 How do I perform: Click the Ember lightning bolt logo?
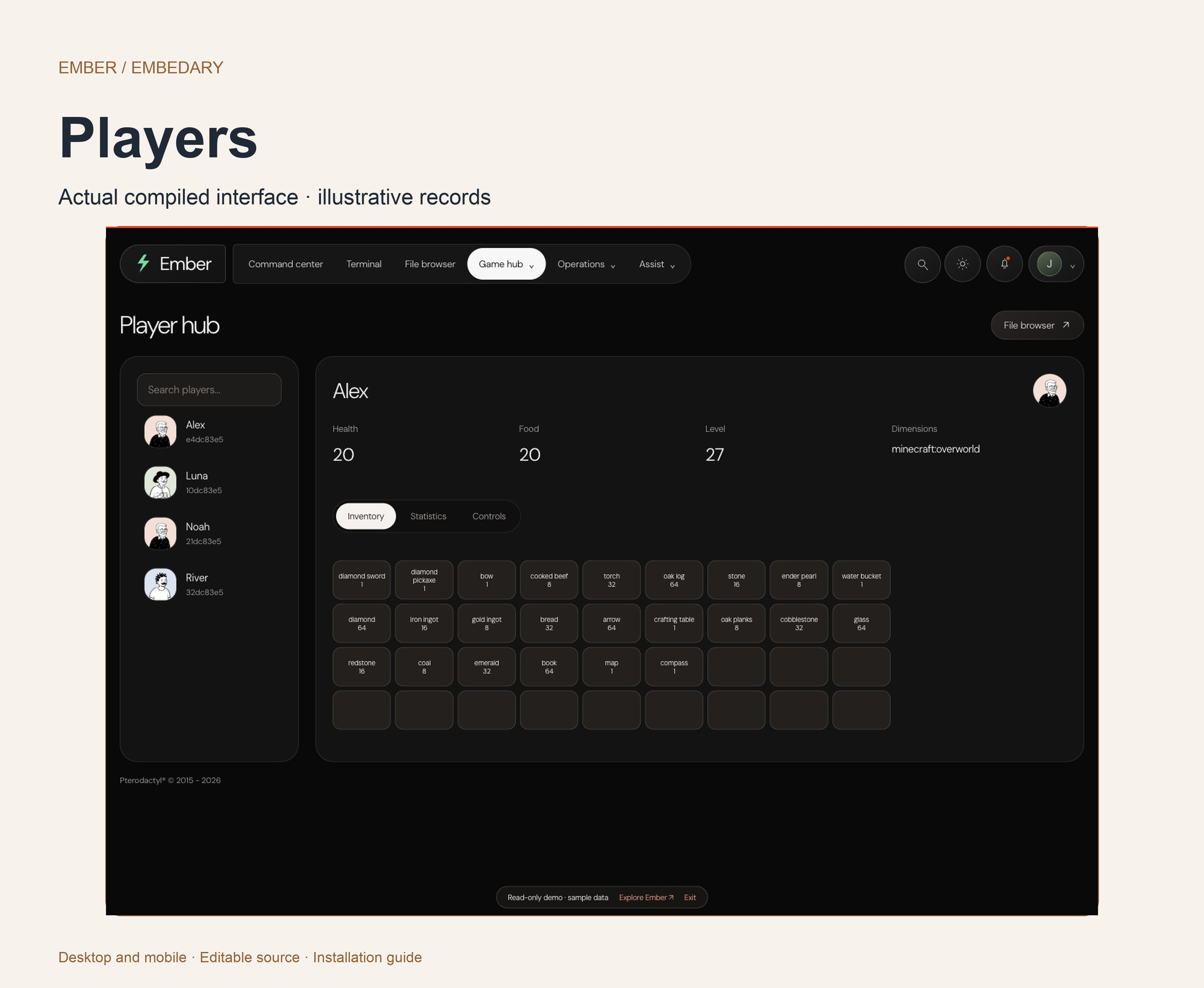tap(144, 264)
